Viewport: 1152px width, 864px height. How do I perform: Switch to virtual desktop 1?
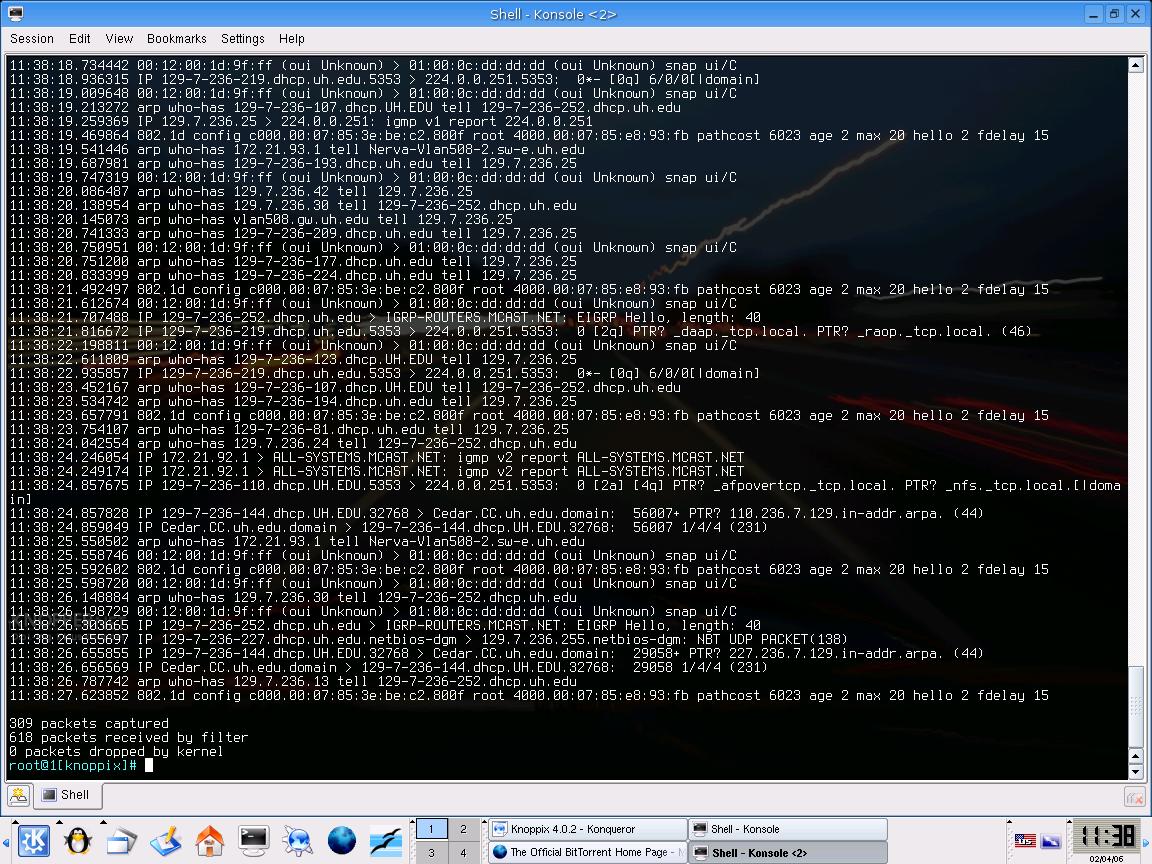(x=431, y=829)
